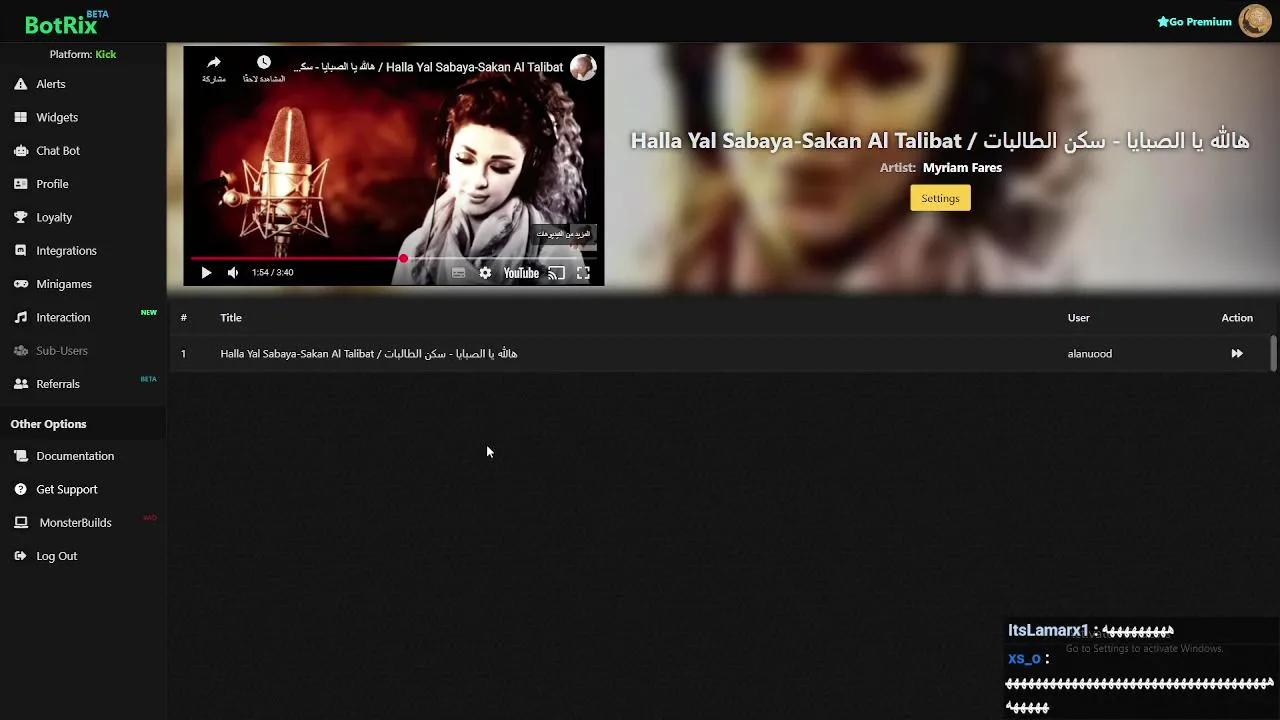Image resolution: width=1280 pixels, height=720 pixels.
Task: Open the Interaction menu item
Action: click(x=63, y=317)
